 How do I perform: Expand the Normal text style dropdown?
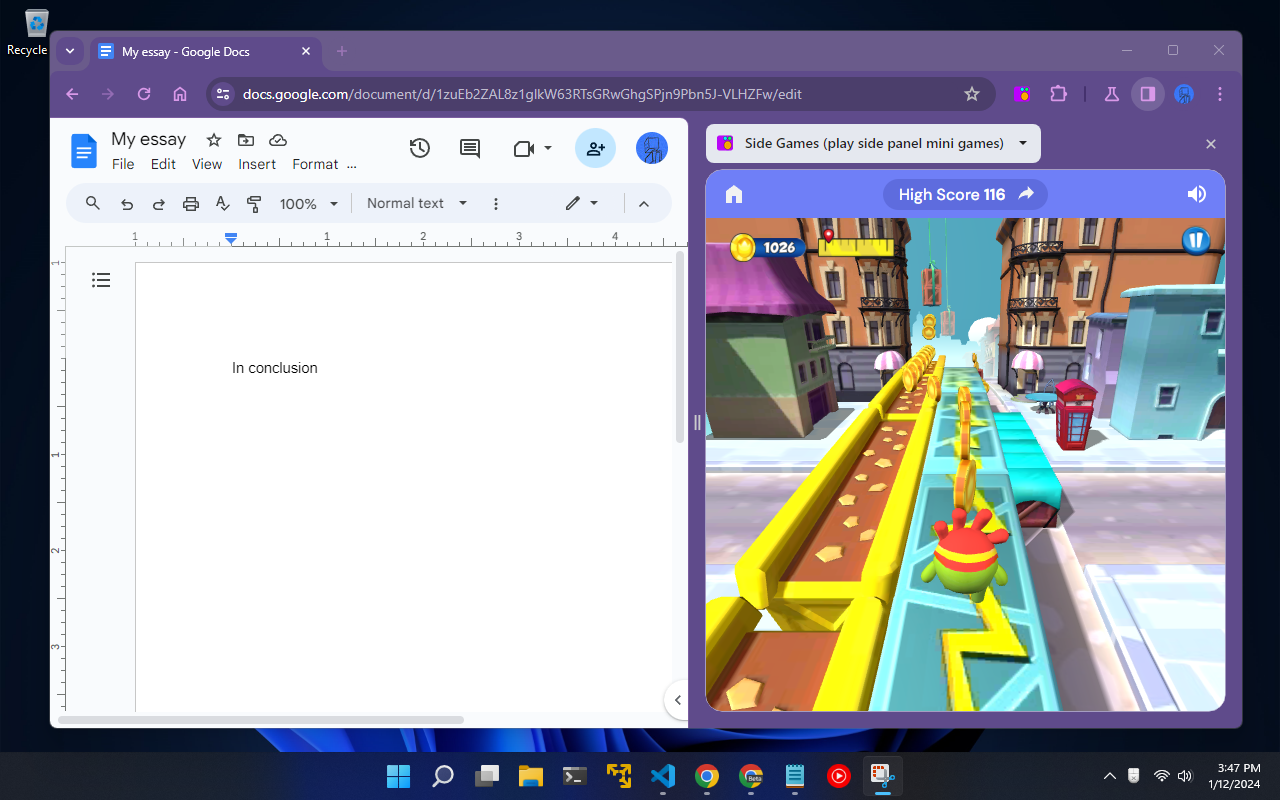(417, 203)
